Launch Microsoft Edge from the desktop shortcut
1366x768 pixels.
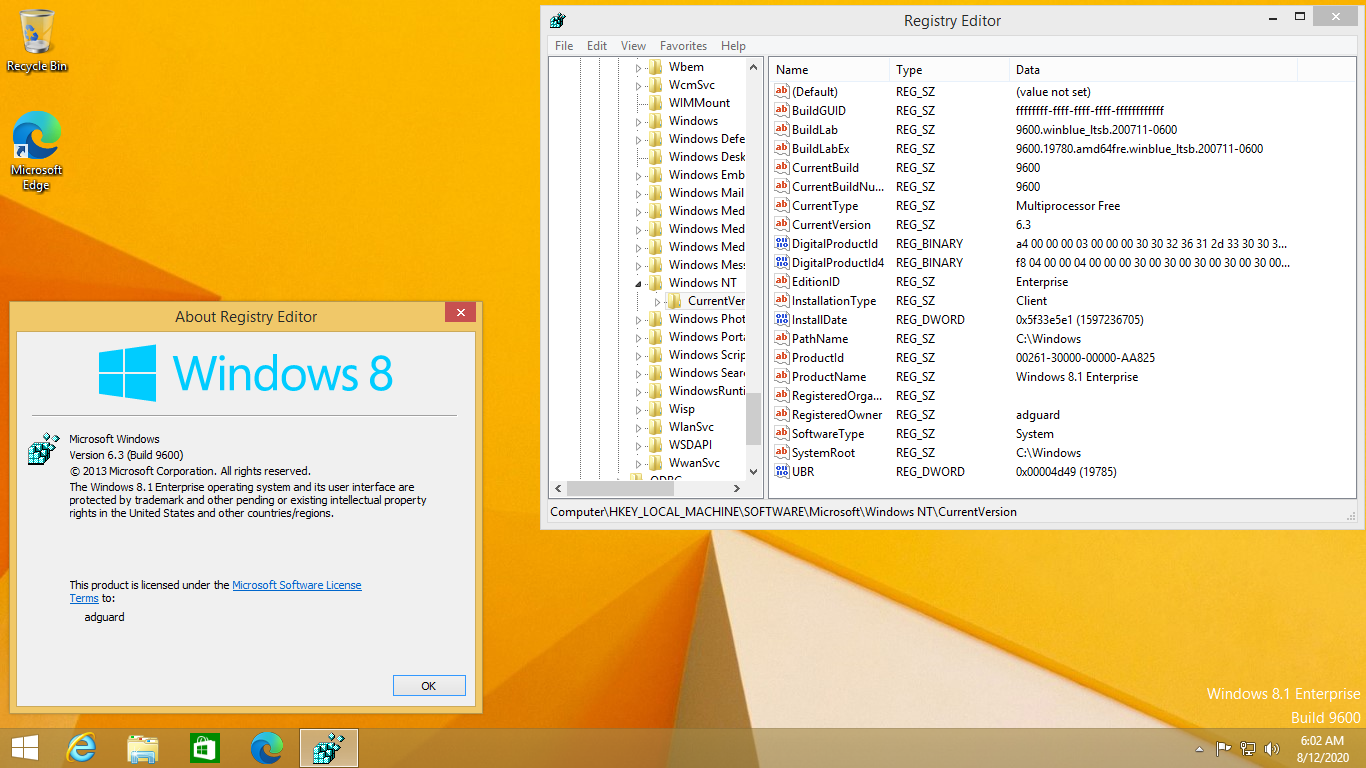37,150
